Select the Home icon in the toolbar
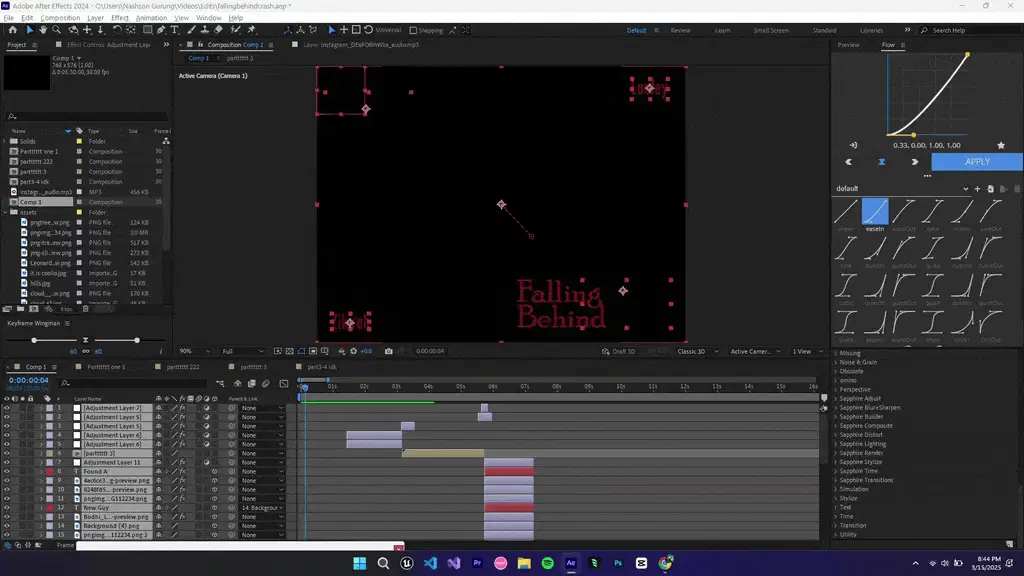 pyautogui.click(x=12, y=30)
